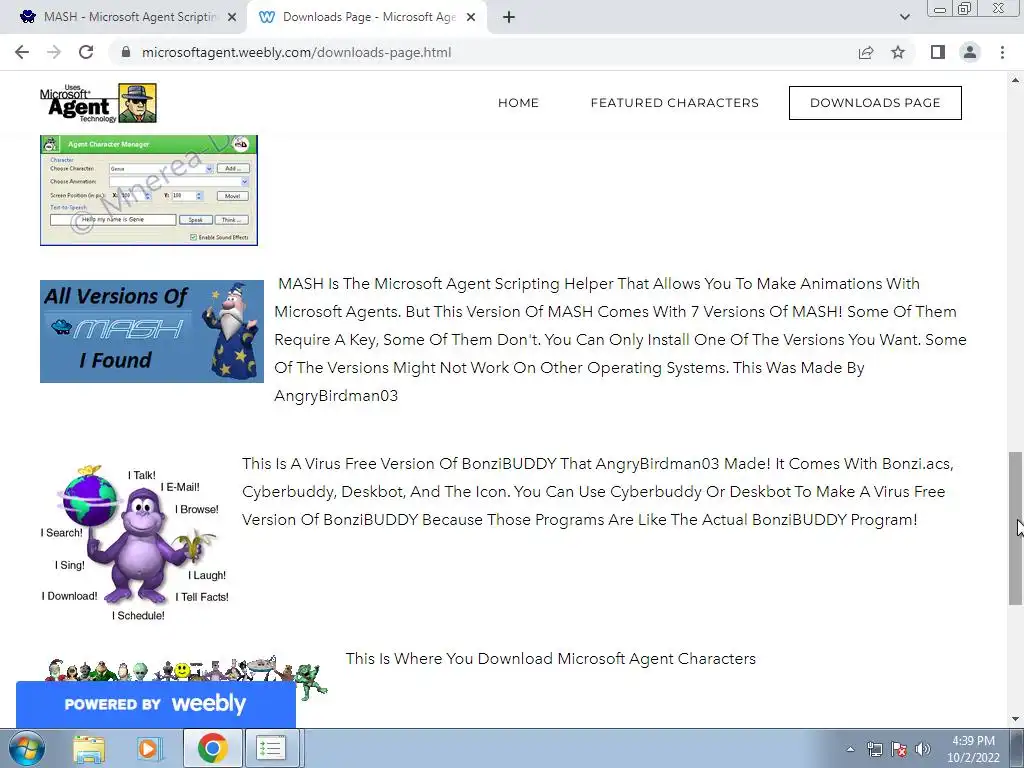Expand the tab search chevron
The height and width of the screenshot is (768, 1024).
tap(904, 17)
